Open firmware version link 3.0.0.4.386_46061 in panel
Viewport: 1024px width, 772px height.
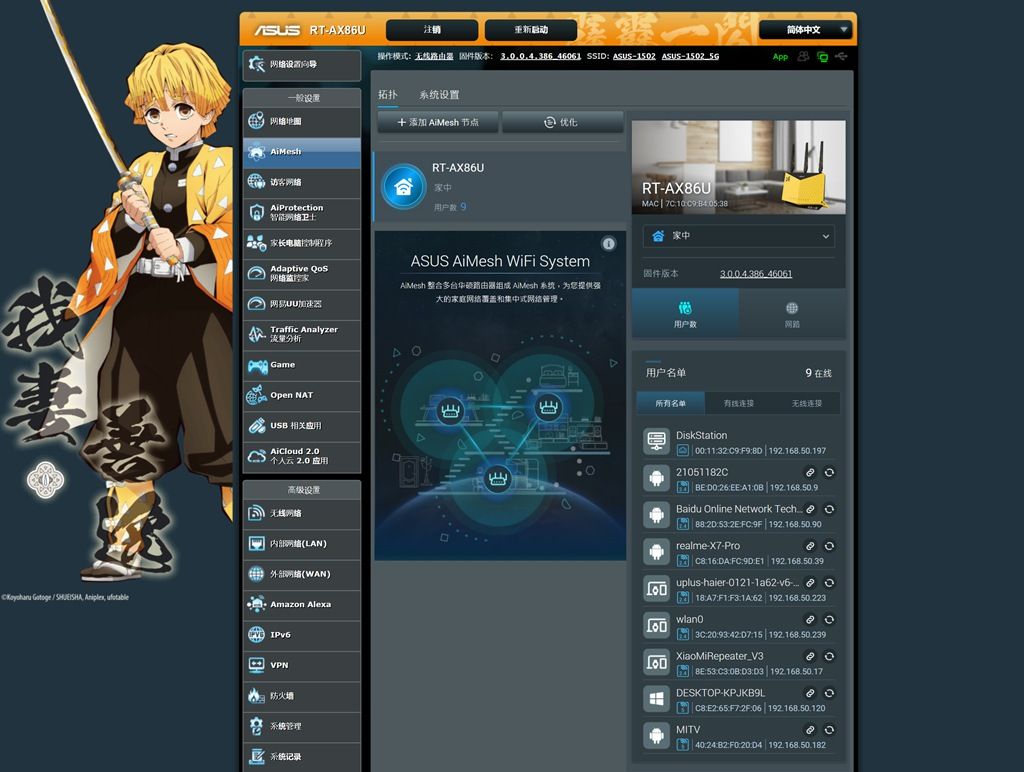(x=755, y=274)
